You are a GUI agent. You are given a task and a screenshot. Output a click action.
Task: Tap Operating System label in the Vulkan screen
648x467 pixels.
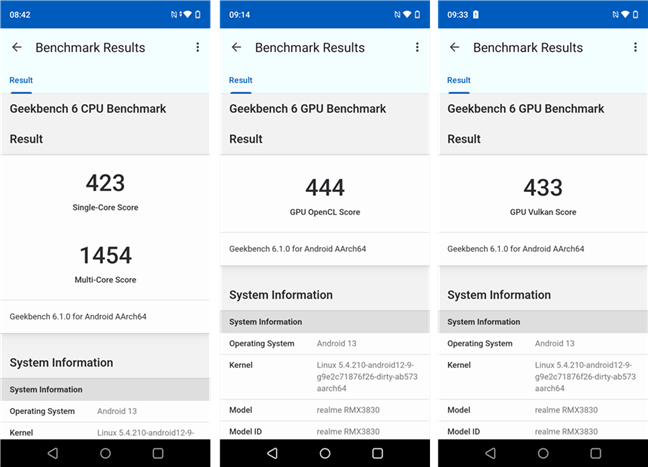(x=480, y=343)
